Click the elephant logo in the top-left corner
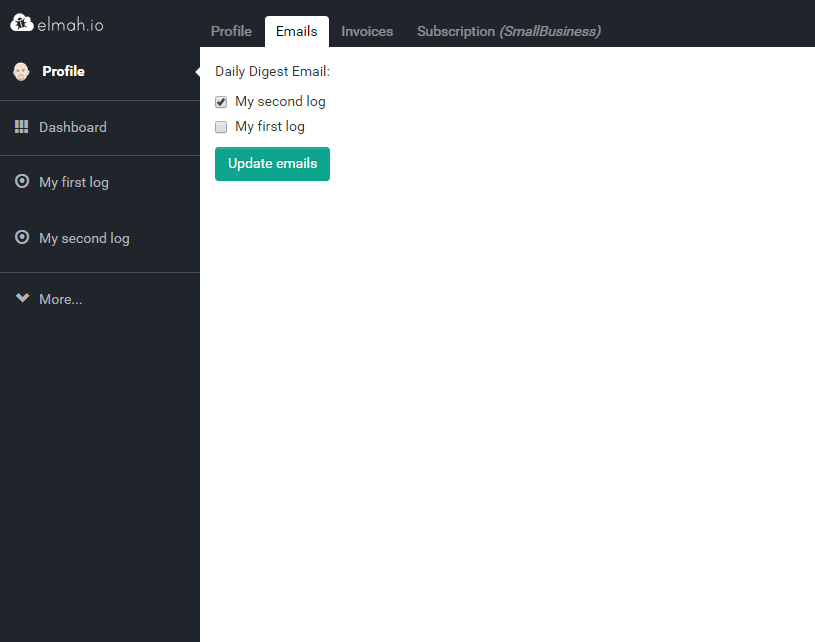 [21, 21]
